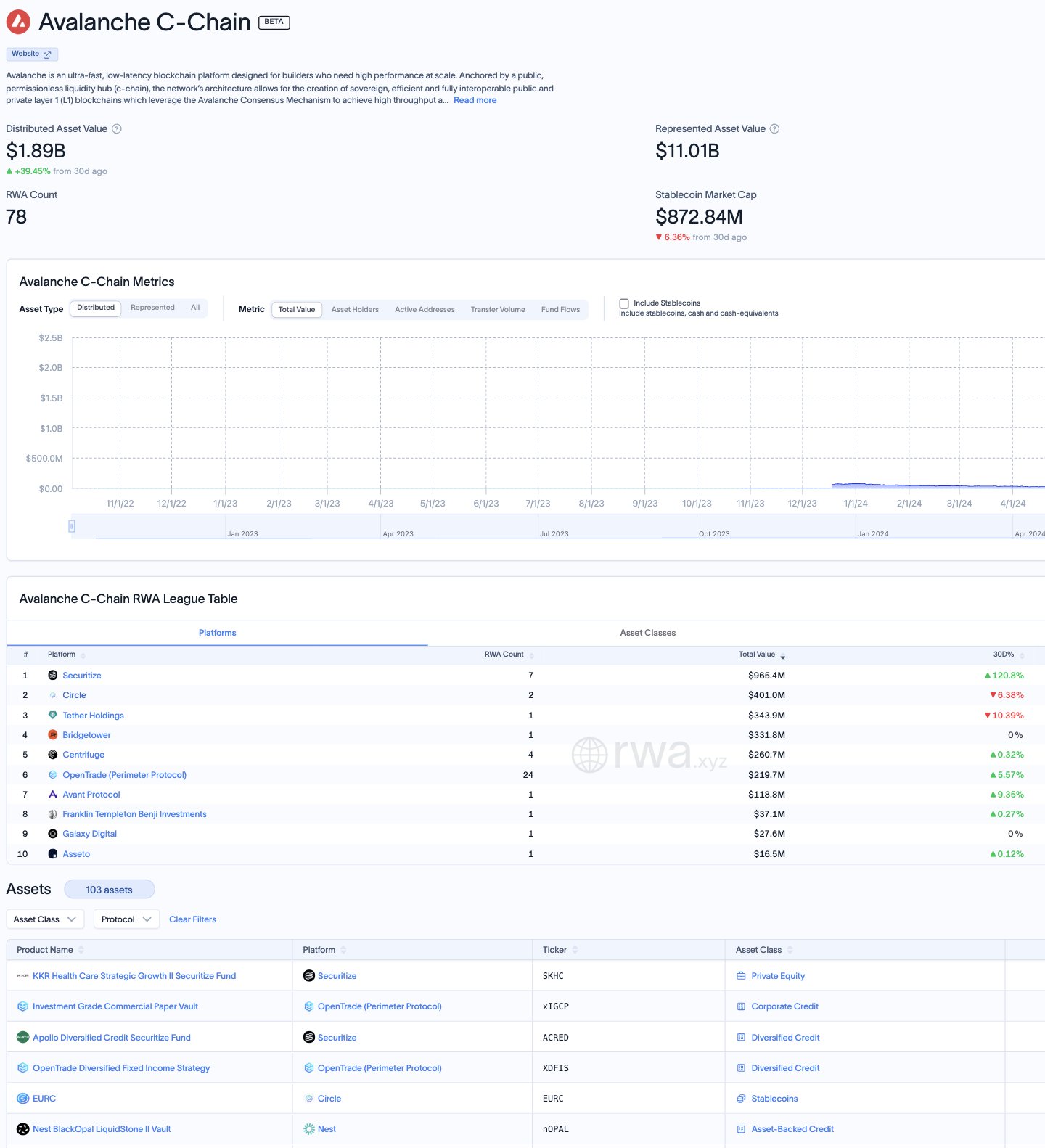Image resolution: width=1045 pixels, height=1148 pixels.
Task: Choose Asset Holders metric
Action: [x=355, y=310]
